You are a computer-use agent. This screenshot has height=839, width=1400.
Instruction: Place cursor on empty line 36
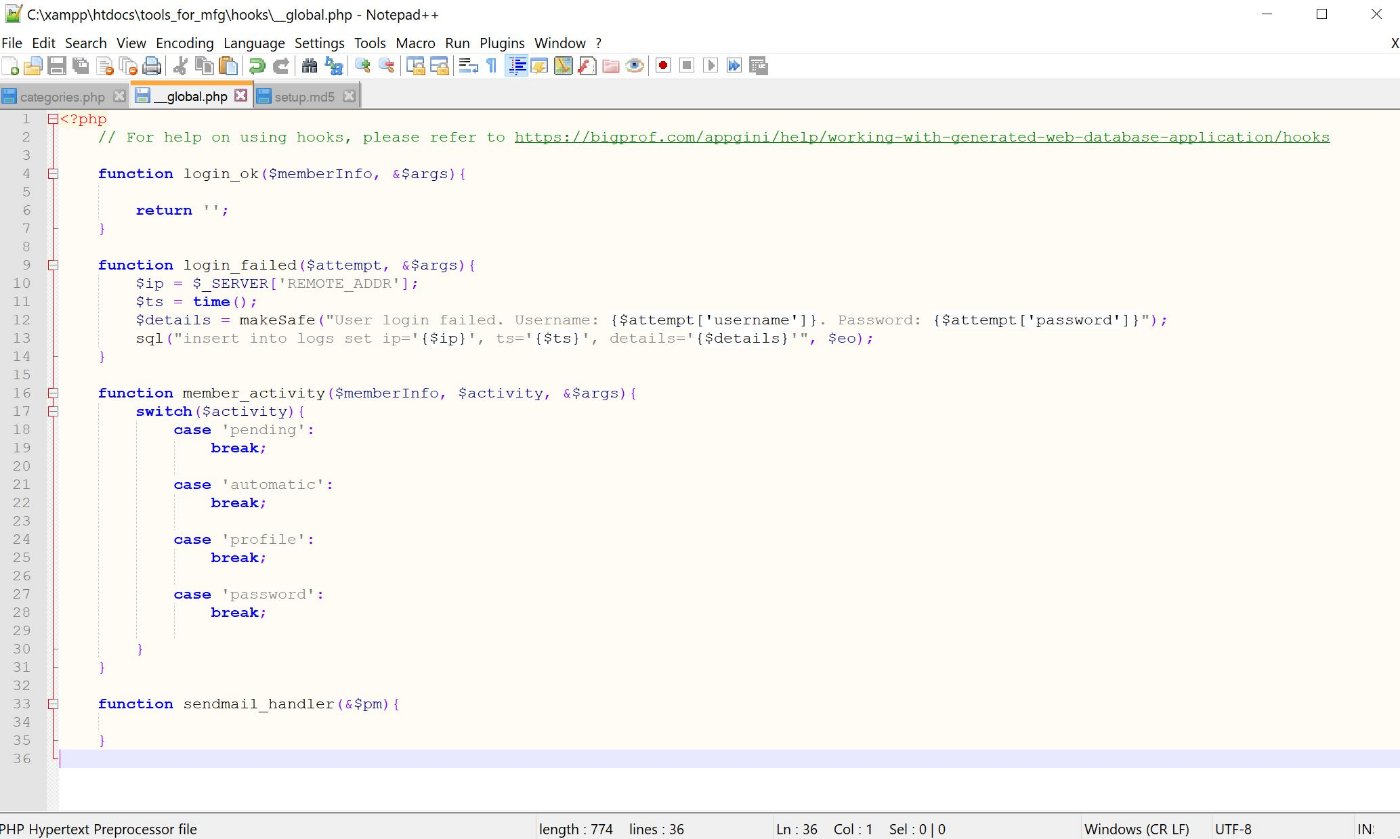click(729, 759)
